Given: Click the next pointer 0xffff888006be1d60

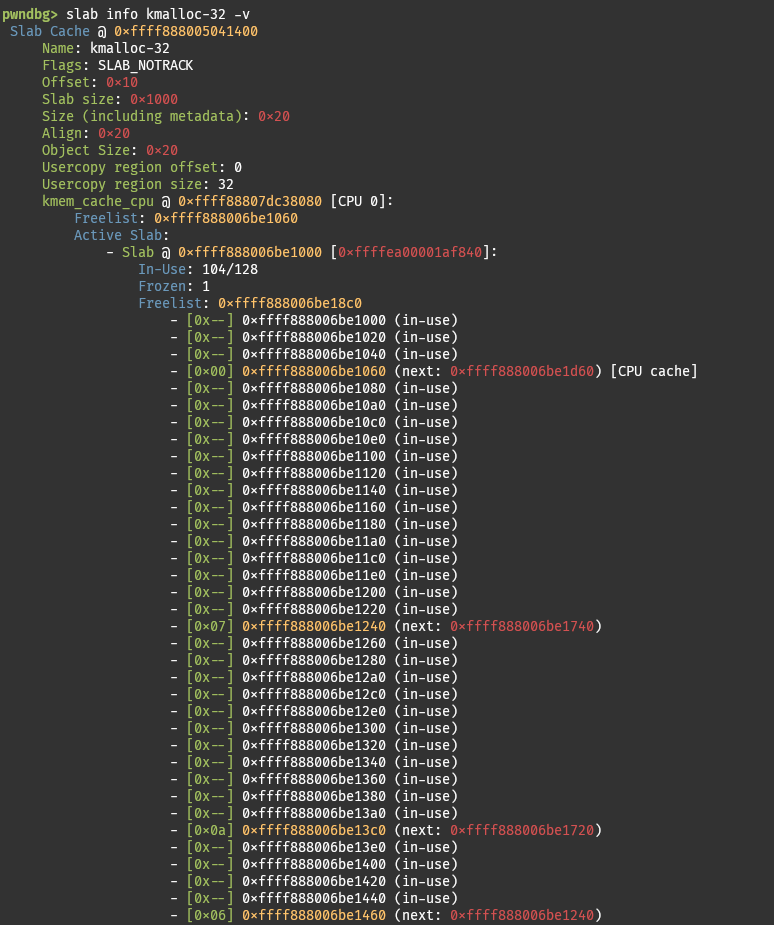Looking at the screenshot, I should point(524,371).
